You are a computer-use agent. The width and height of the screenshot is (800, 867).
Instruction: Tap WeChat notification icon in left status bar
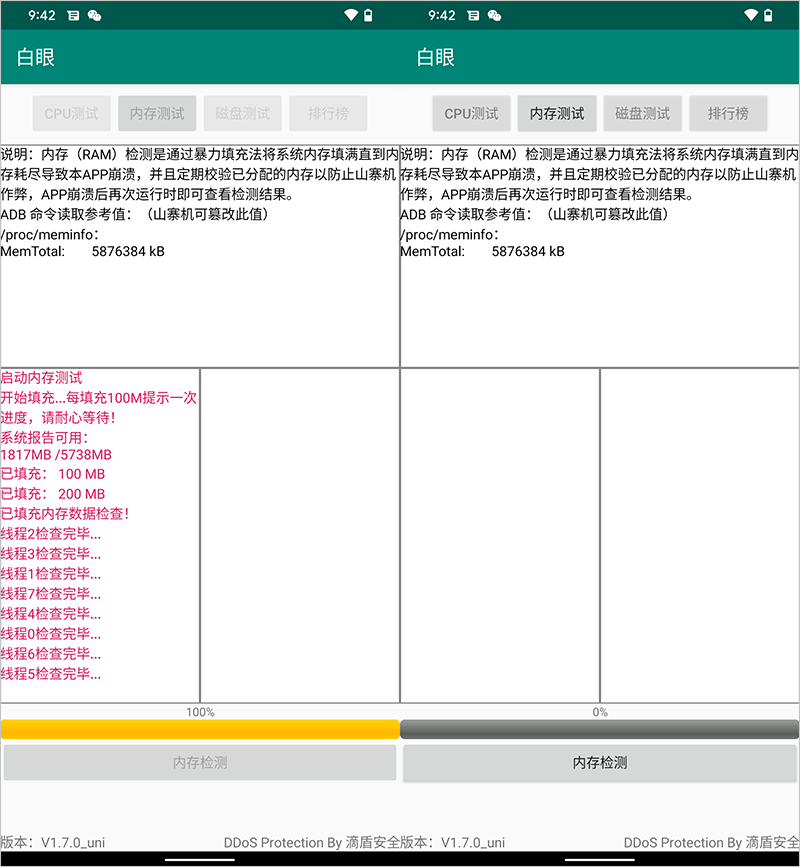click(x=95, y=15)
